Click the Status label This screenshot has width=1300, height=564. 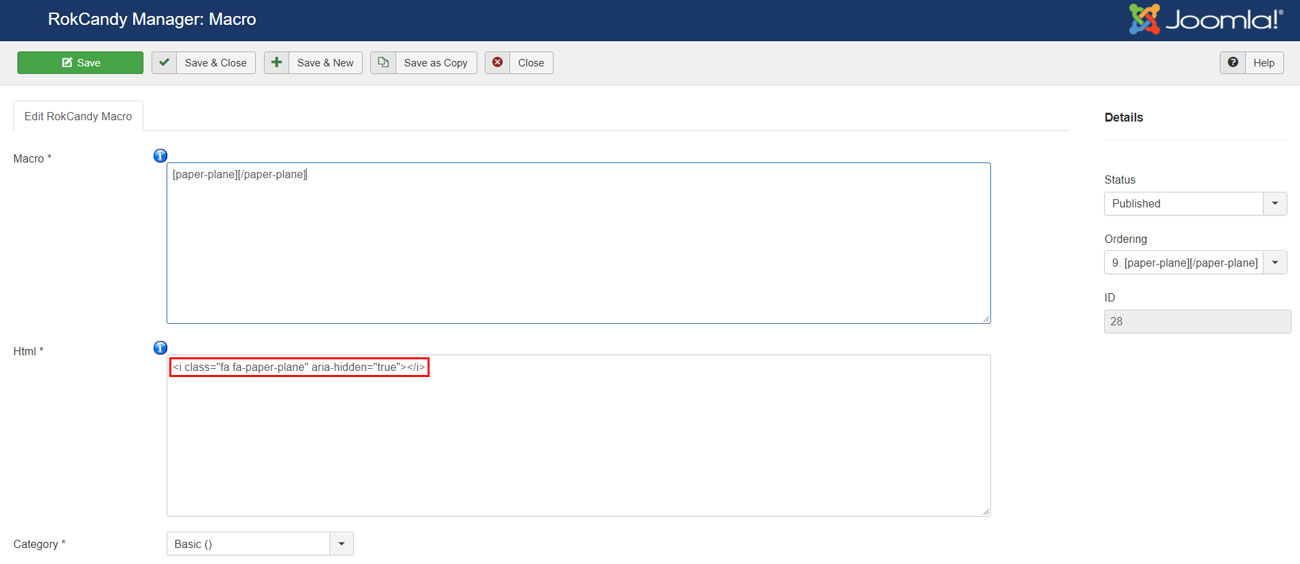(1120, 180)
